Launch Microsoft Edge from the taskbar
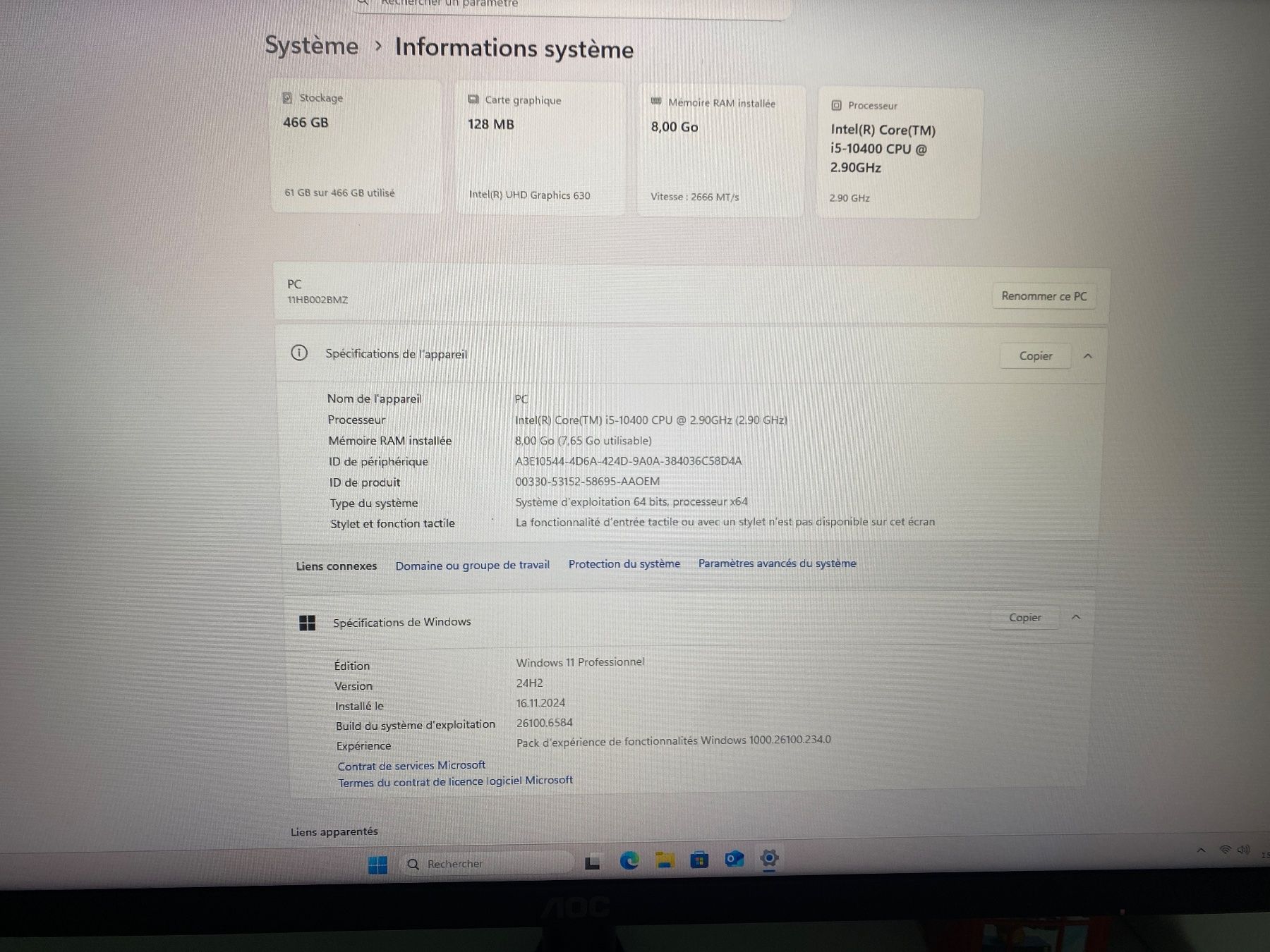The width and height of the screenshot is (1270, 952). 629,860
